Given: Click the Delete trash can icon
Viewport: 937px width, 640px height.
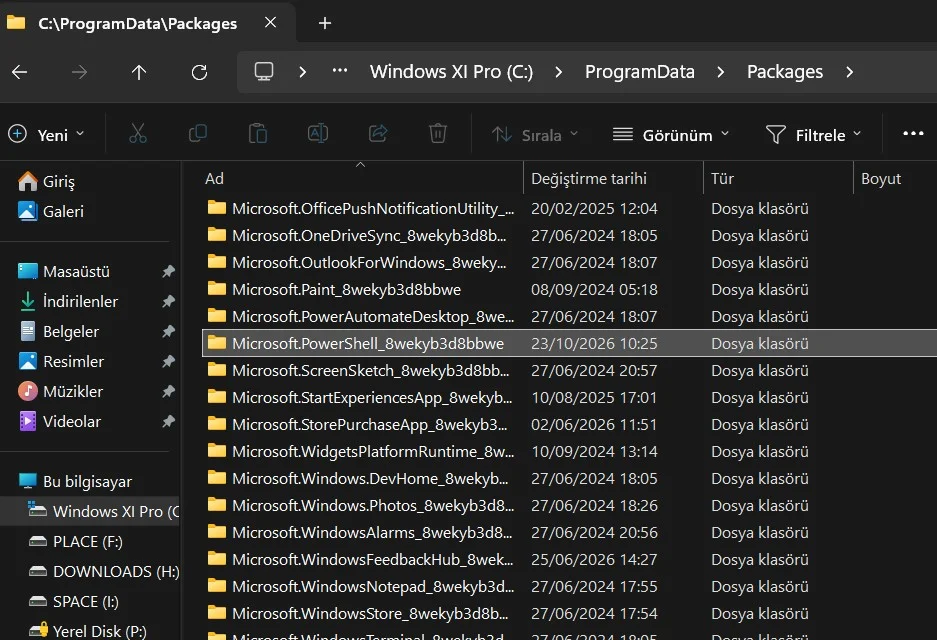Looking at the screenshot, I should point(437,134).
